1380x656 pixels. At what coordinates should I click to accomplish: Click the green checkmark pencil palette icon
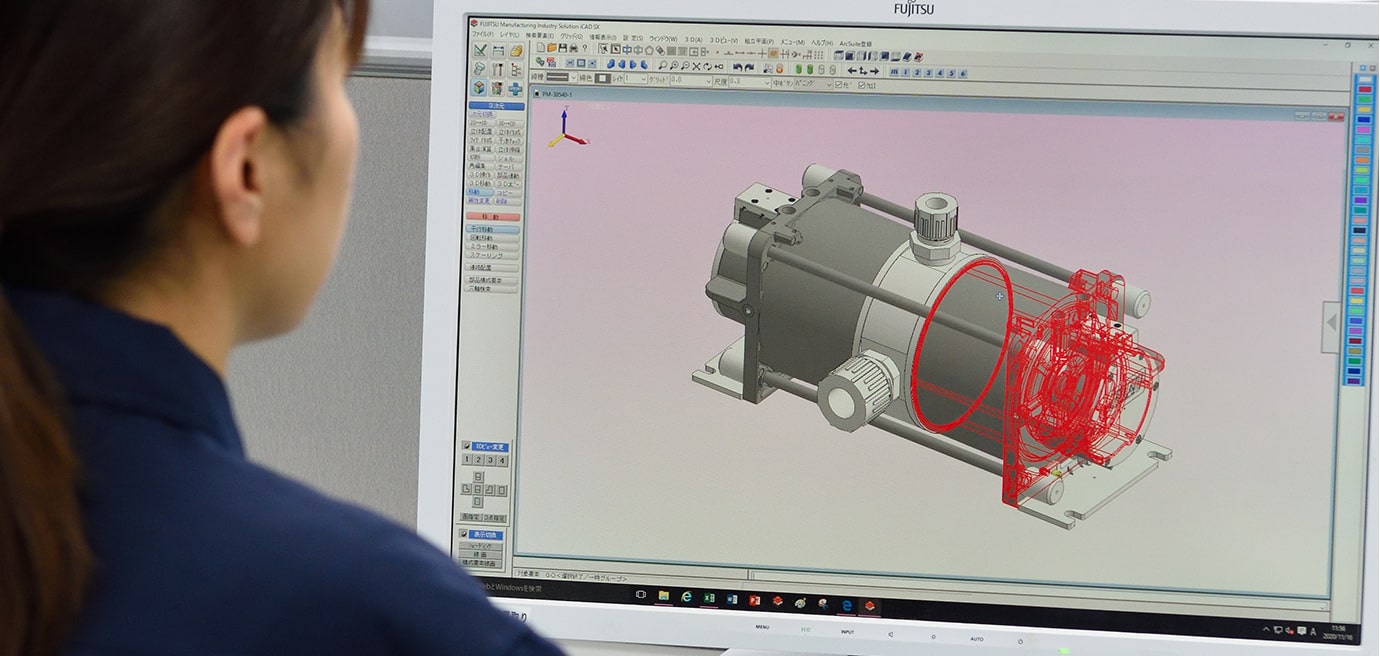point(480,50)
